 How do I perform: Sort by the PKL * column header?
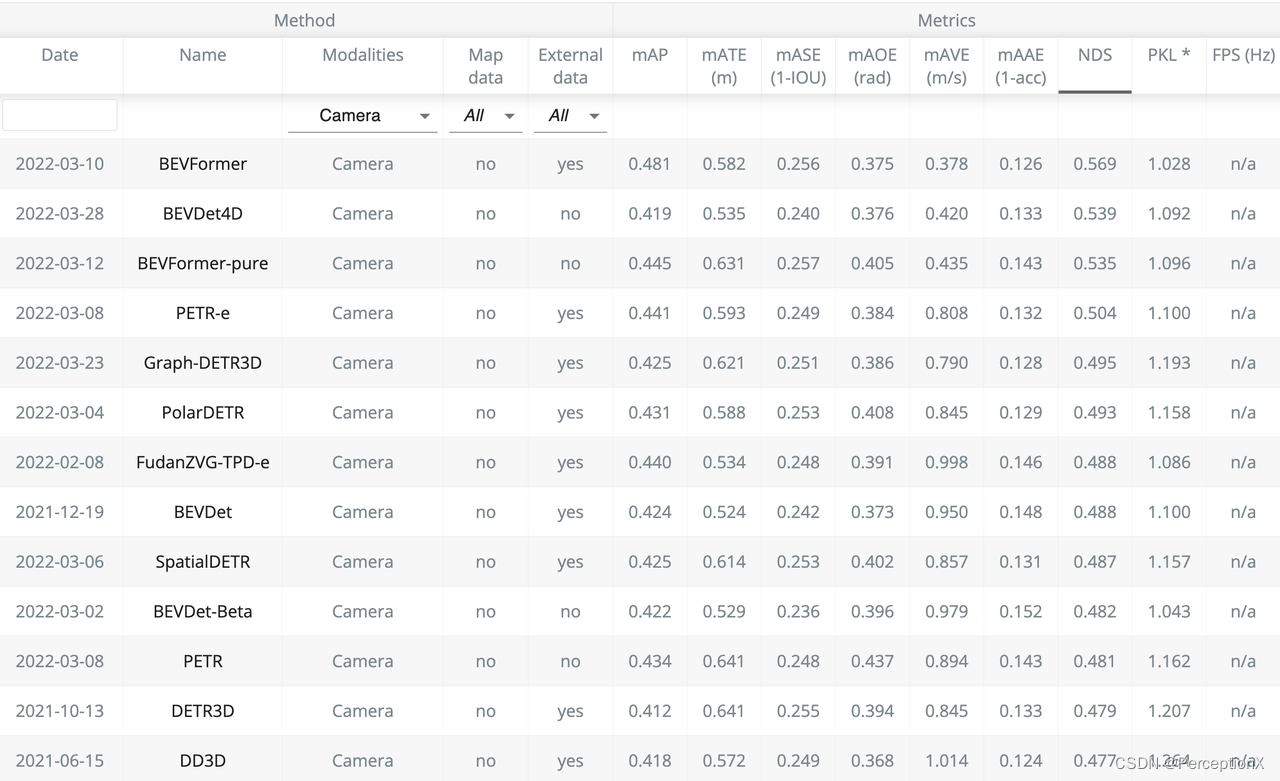tap(1169, 55)
